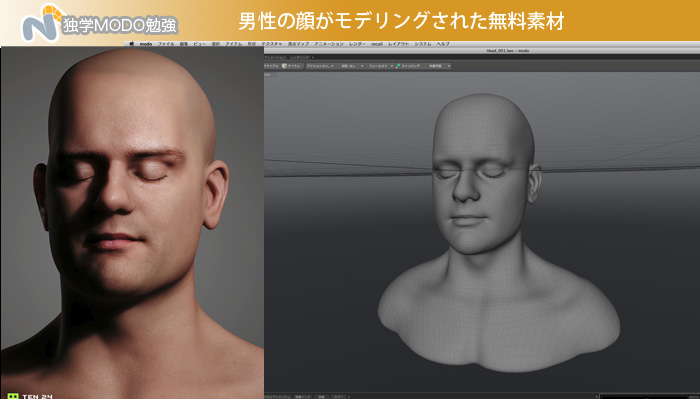Open the recoil menu
This screenshot has height=399, width=700.
377,44
